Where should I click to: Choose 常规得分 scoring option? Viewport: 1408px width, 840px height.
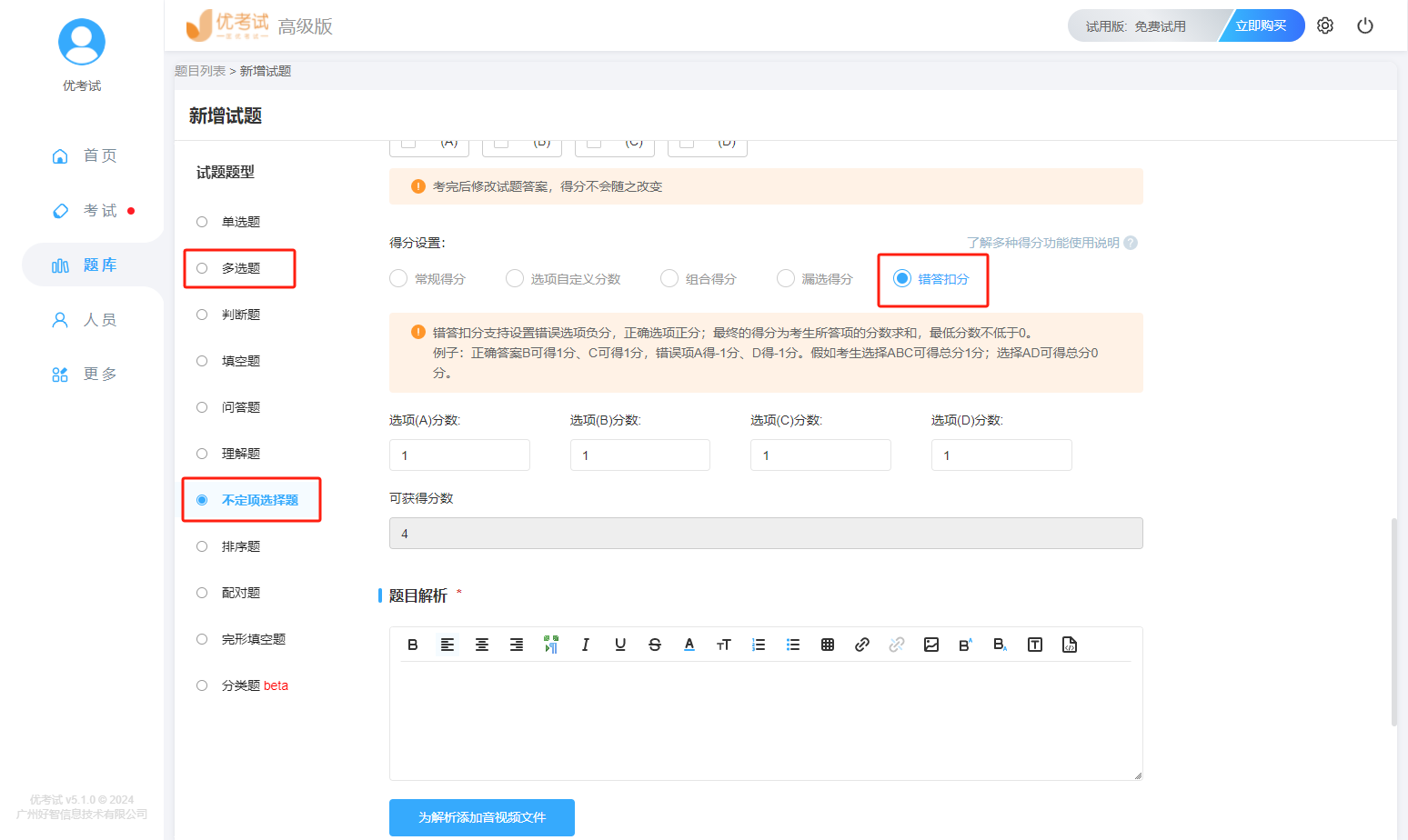[427, 278]
